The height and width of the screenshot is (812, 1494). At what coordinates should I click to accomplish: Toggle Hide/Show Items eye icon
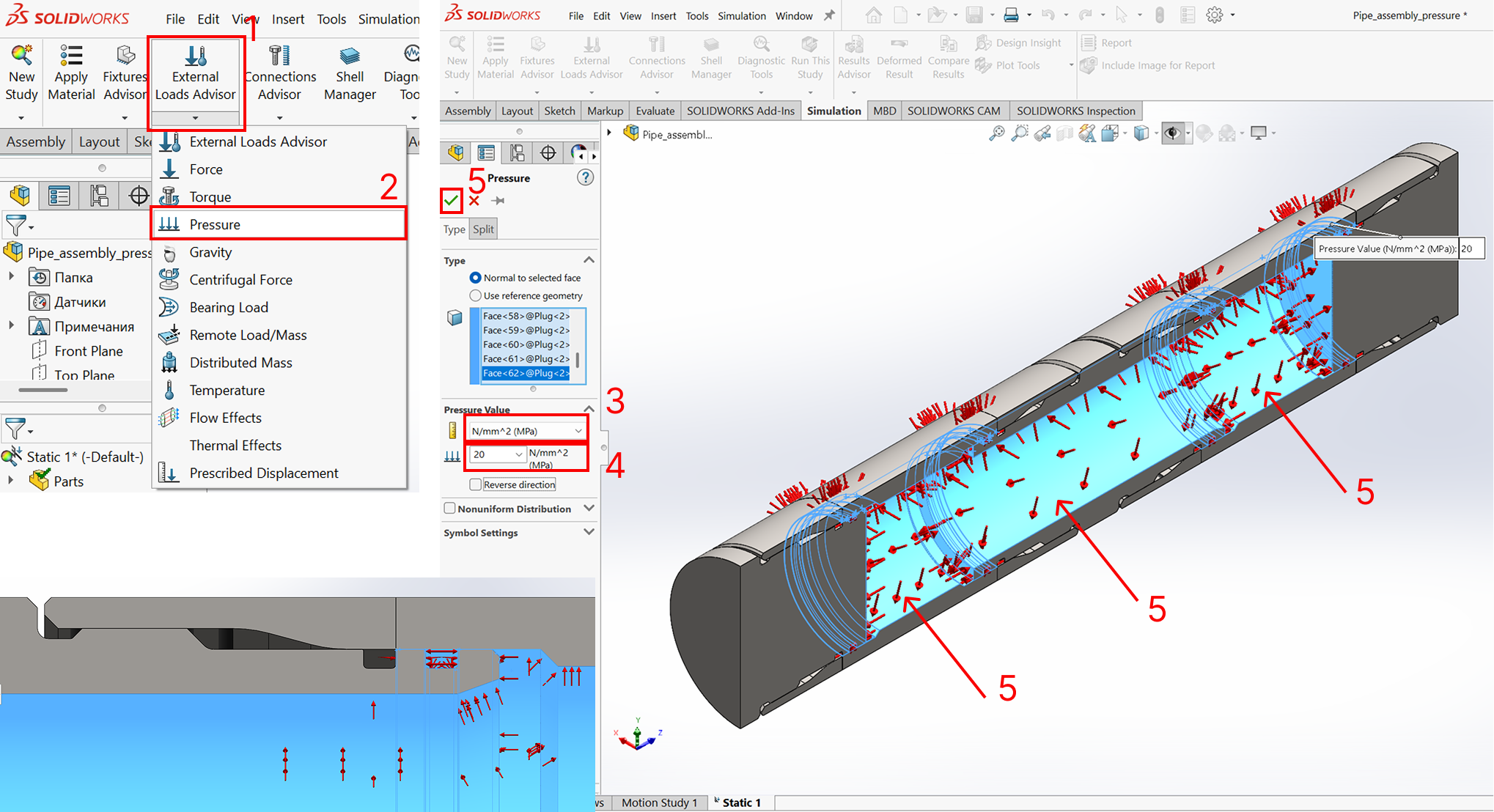click(1173, 133)
